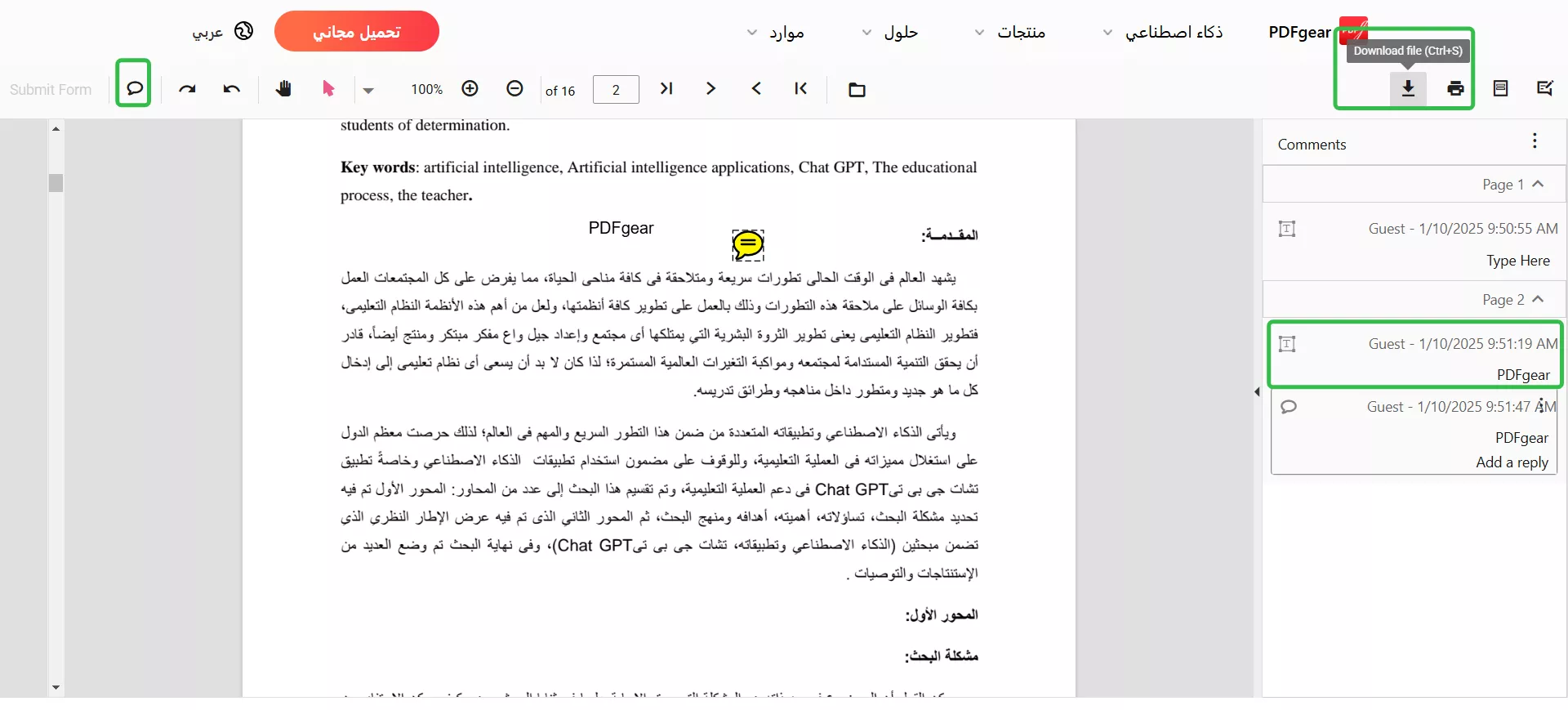Screen dimensions: 1568x710
Task: Expand the منتجات menu
Action: click(x=1010, y=32)
